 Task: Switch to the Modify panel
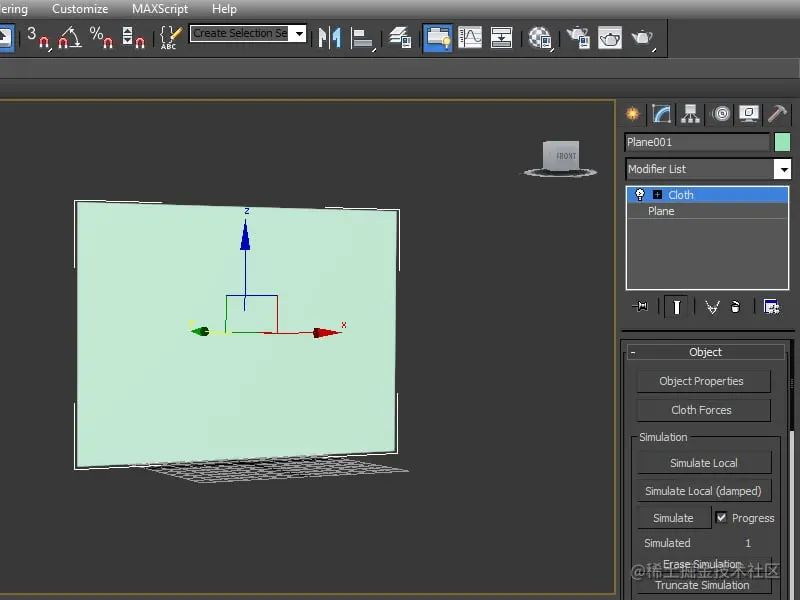coord(661,113)
